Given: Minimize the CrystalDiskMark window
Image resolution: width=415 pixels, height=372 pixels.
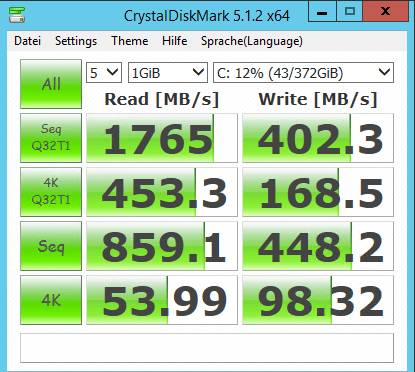Looking at the screenshot, I should coord(322,12).
